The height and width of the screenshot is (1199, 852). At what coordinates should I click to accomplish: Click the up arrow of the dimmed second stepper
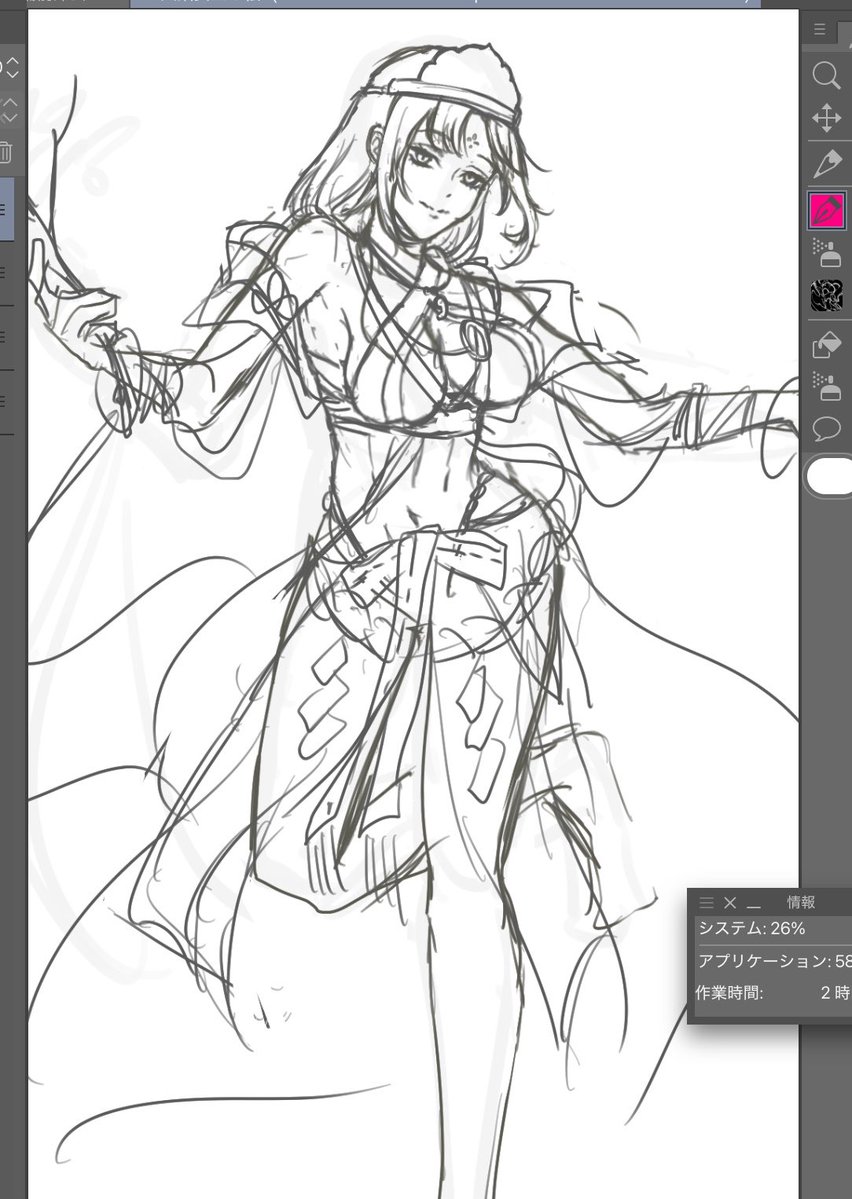pyautogui.click(x=9, y=103)
